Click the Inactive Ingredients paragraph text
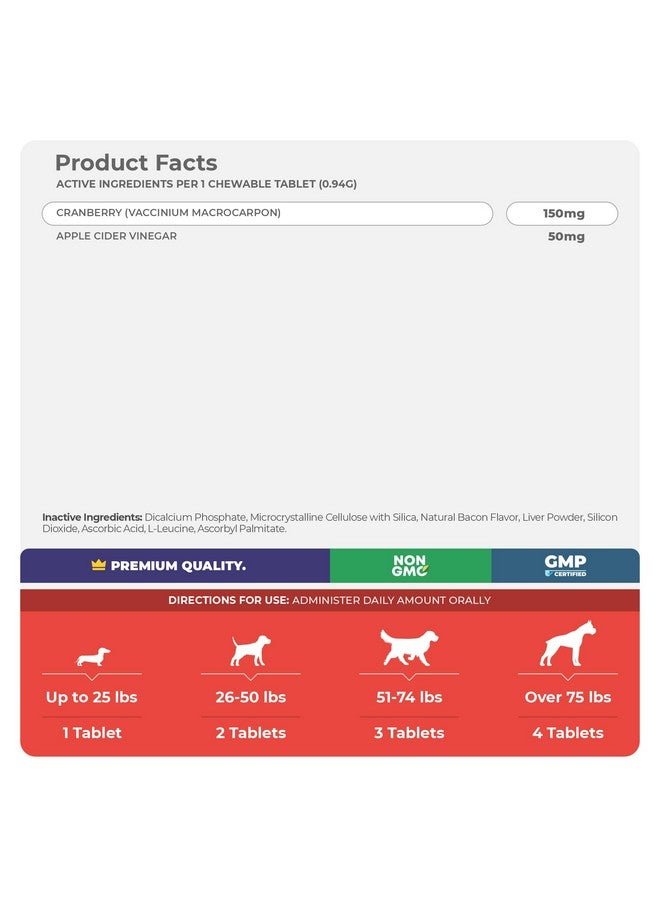The image size is (660, 900). pos(330,523)
